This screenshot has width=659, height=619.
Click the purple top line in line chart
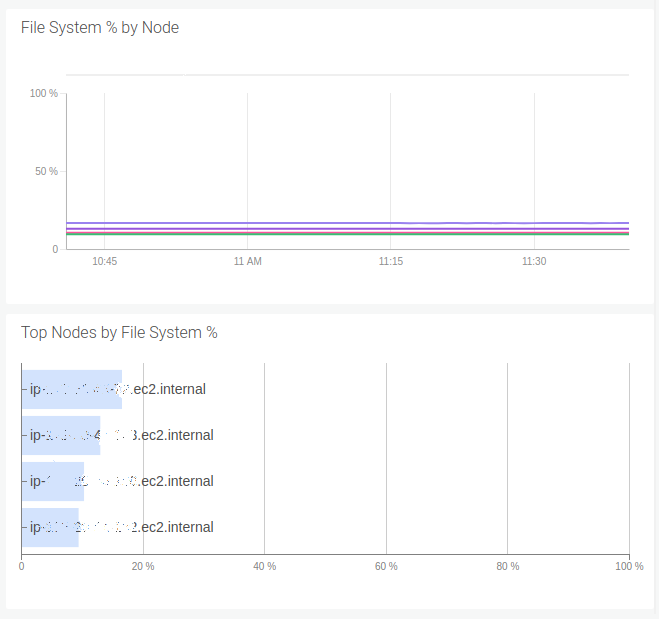pos(348,223)
